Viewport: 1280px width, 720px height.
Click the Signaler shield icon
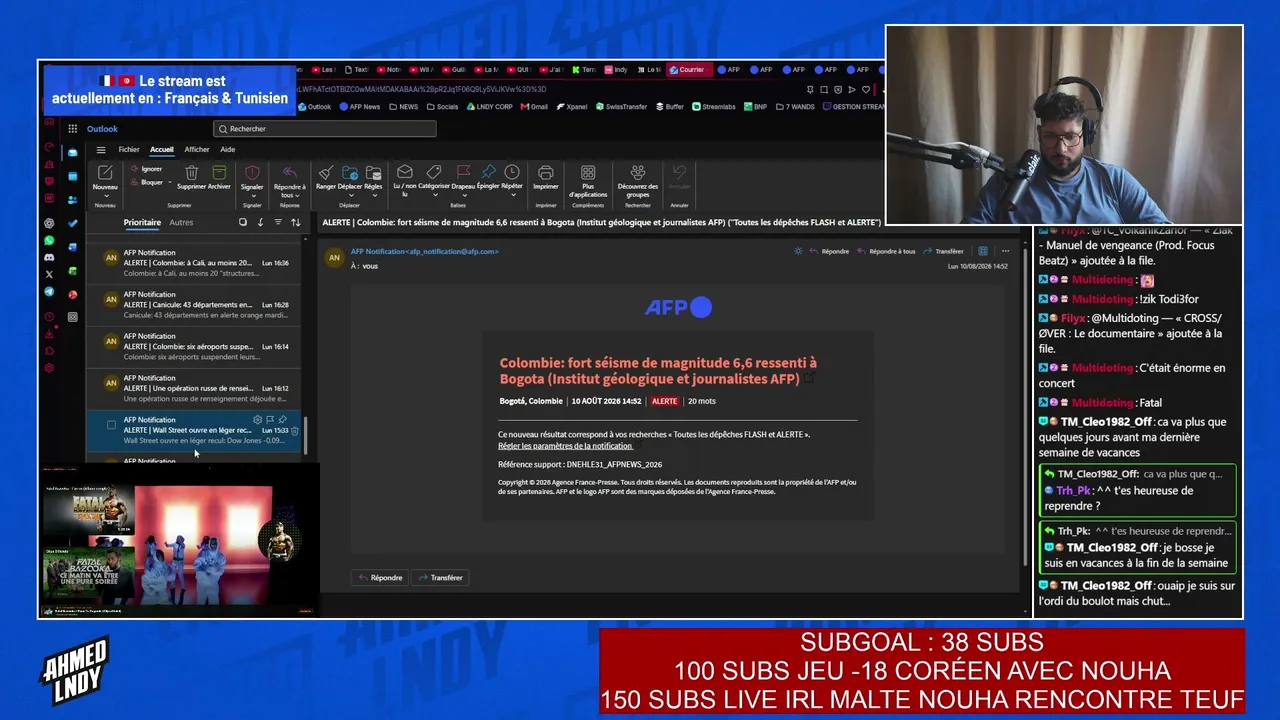click(252, 173)
